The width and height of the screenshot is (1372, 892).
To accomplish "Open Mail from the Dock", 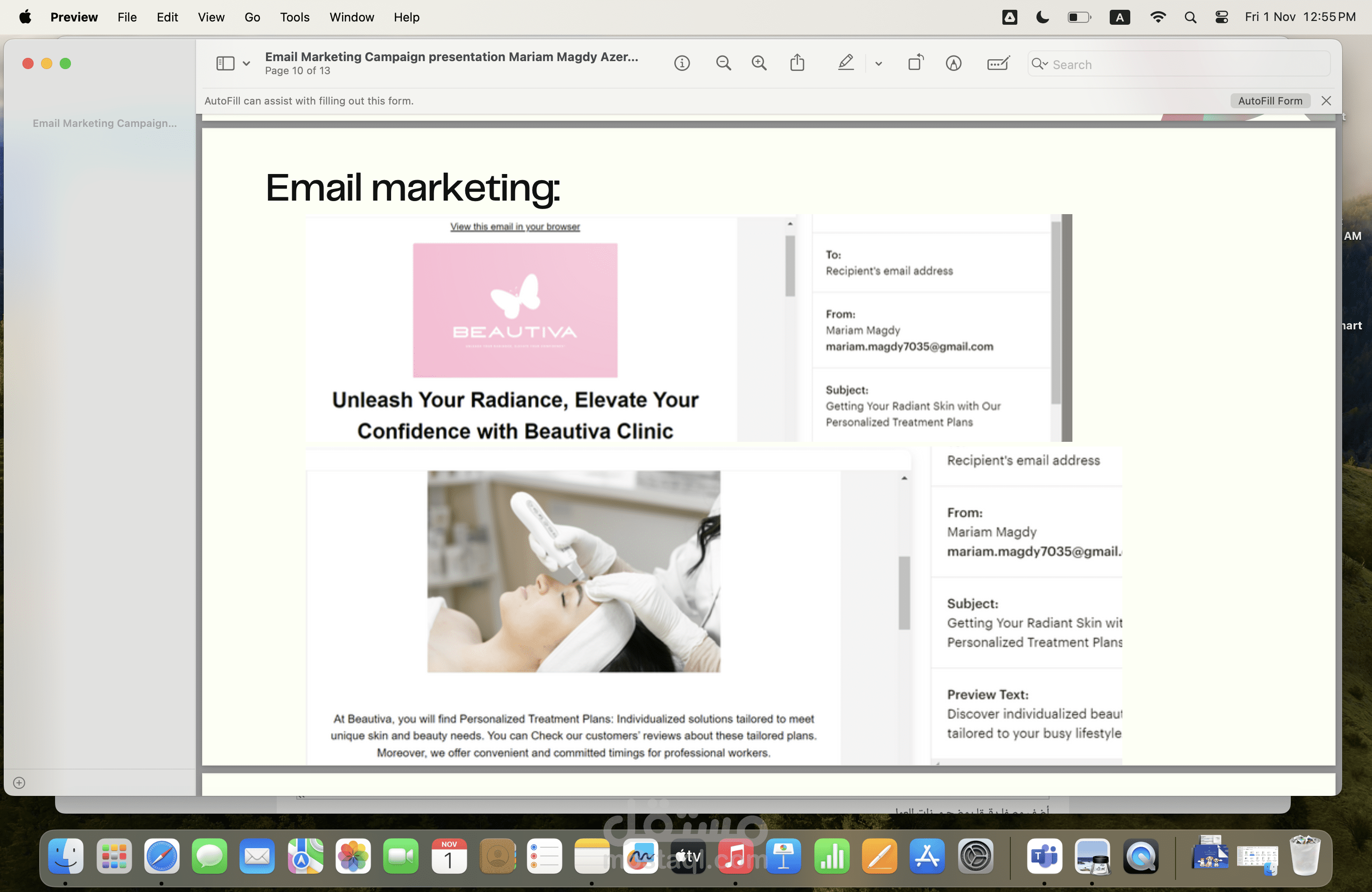I will pos(257,856).
